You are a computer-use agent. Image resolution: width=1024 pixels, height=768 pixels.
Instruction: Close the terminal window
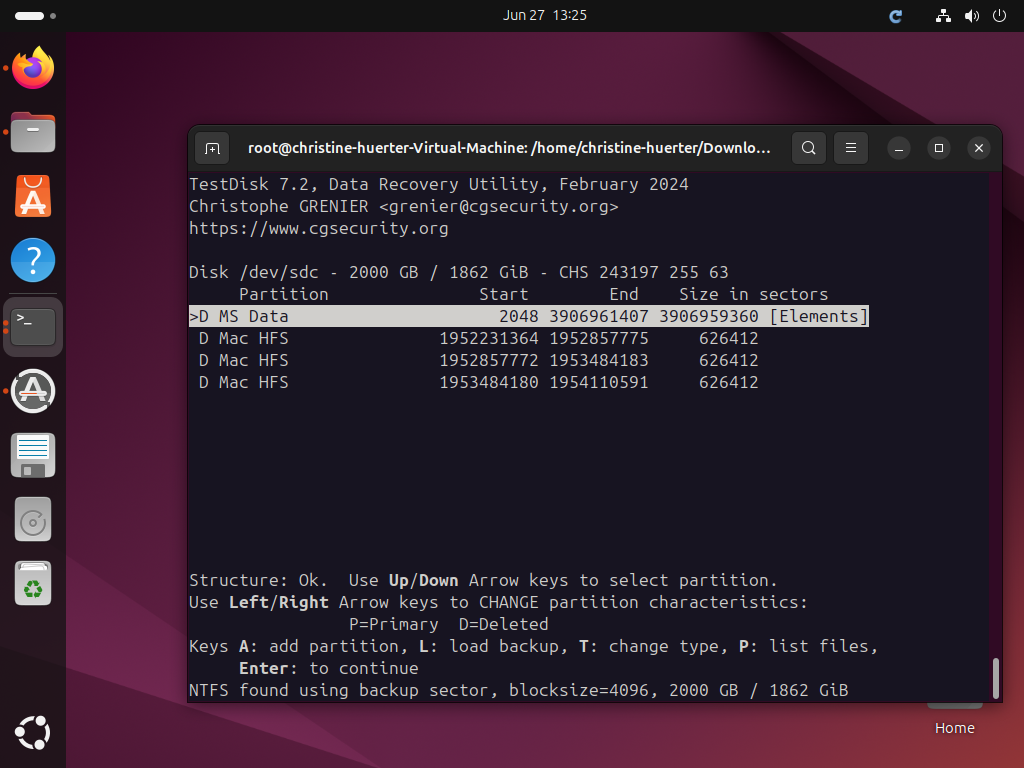click(978, 148)
